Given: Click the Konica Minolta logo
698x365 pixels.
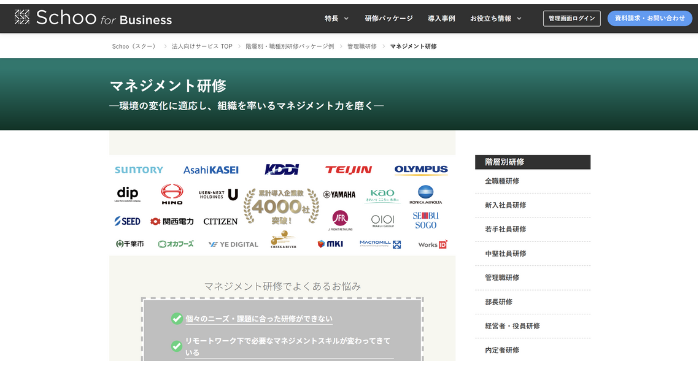Looking at the screenshot, I should click(x=426, y=195).
